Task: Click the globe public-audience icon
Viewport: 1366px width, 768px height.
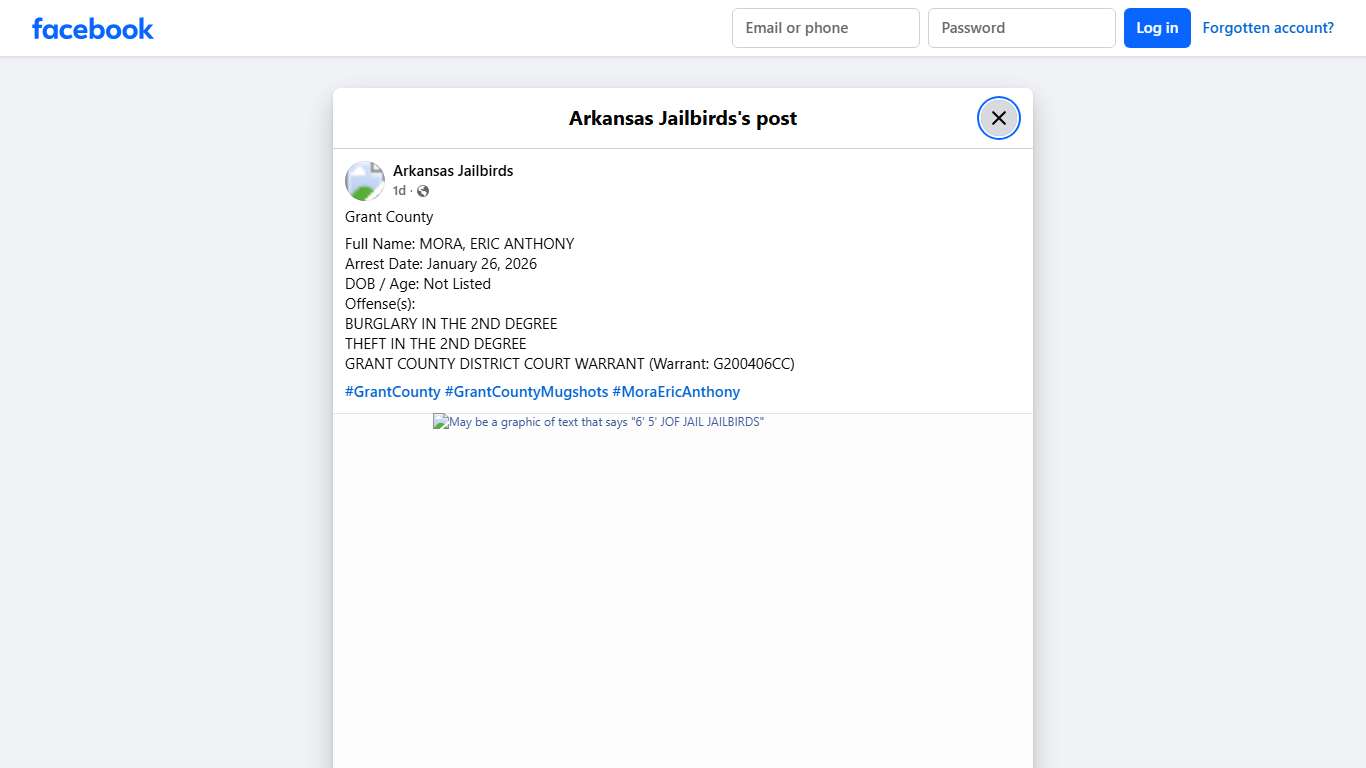Action: tap(423, 191)
